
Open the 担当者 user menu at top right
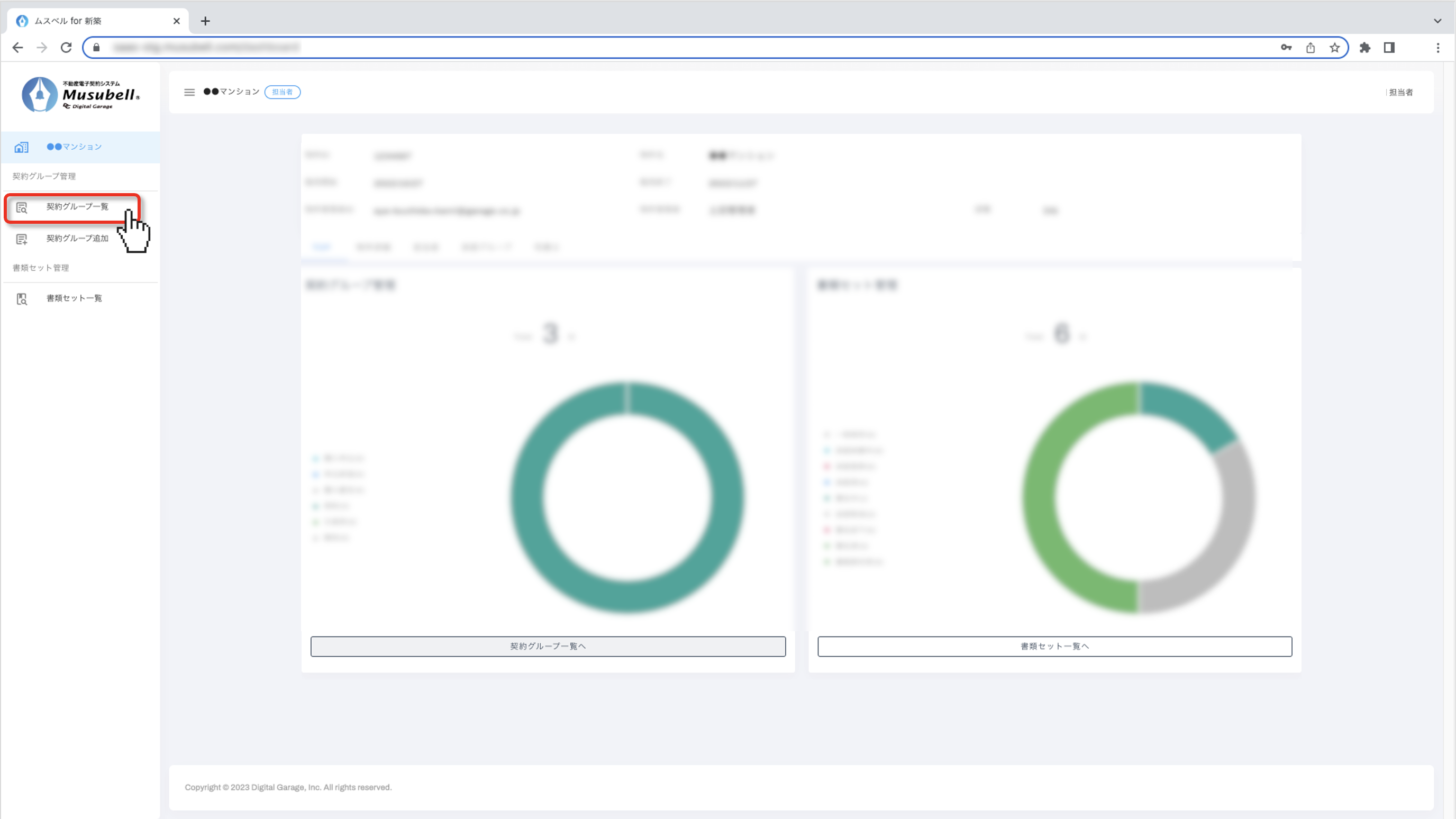pyautogui.click(x=1400, y=92)
